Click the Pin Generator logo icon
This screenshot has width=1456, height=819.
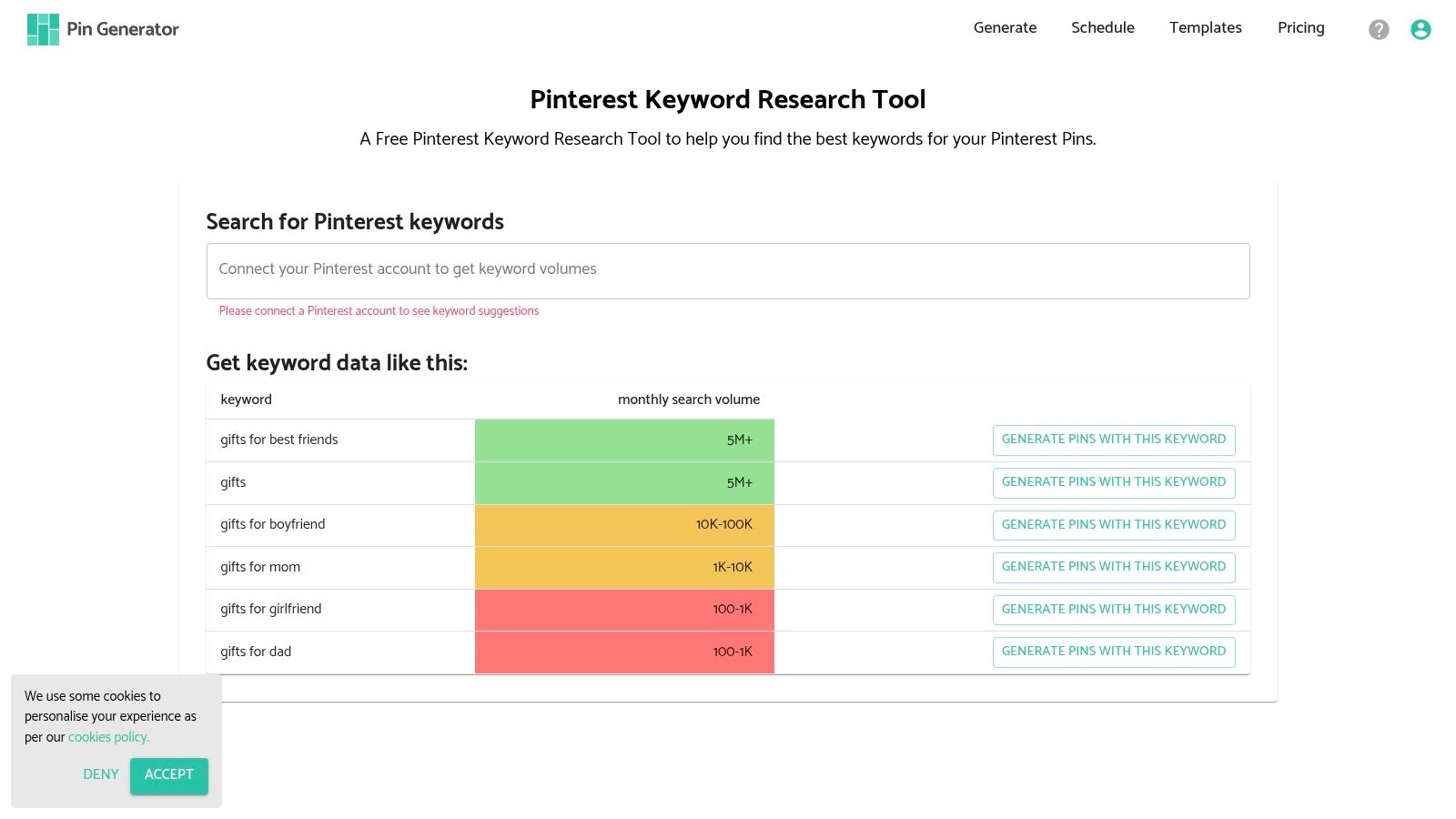coord(43,29)
